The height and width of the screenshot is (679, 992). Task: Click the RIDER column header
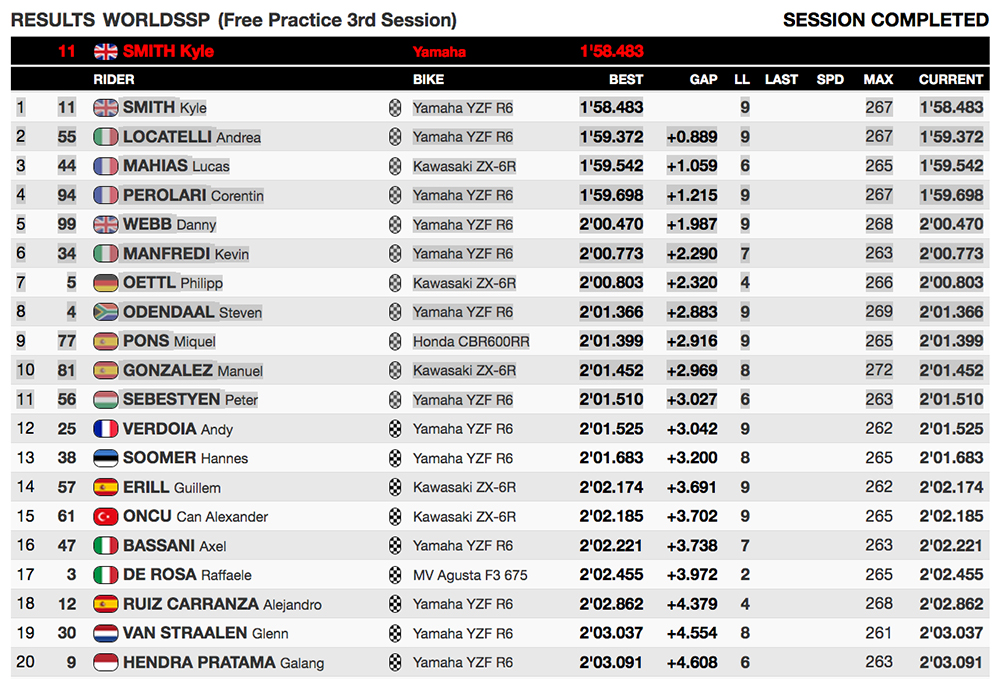[114, 79]
